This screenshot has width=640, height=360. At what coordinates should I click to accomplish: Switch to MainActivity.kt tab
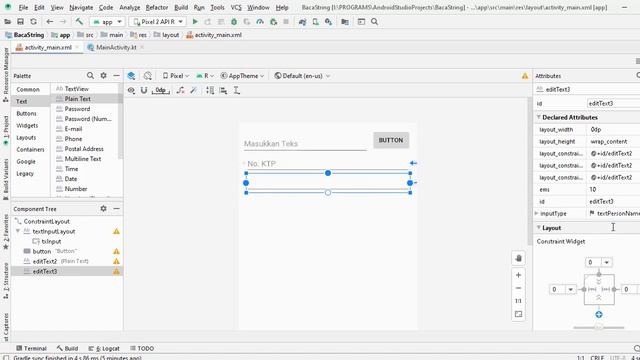tap(116, 47)
